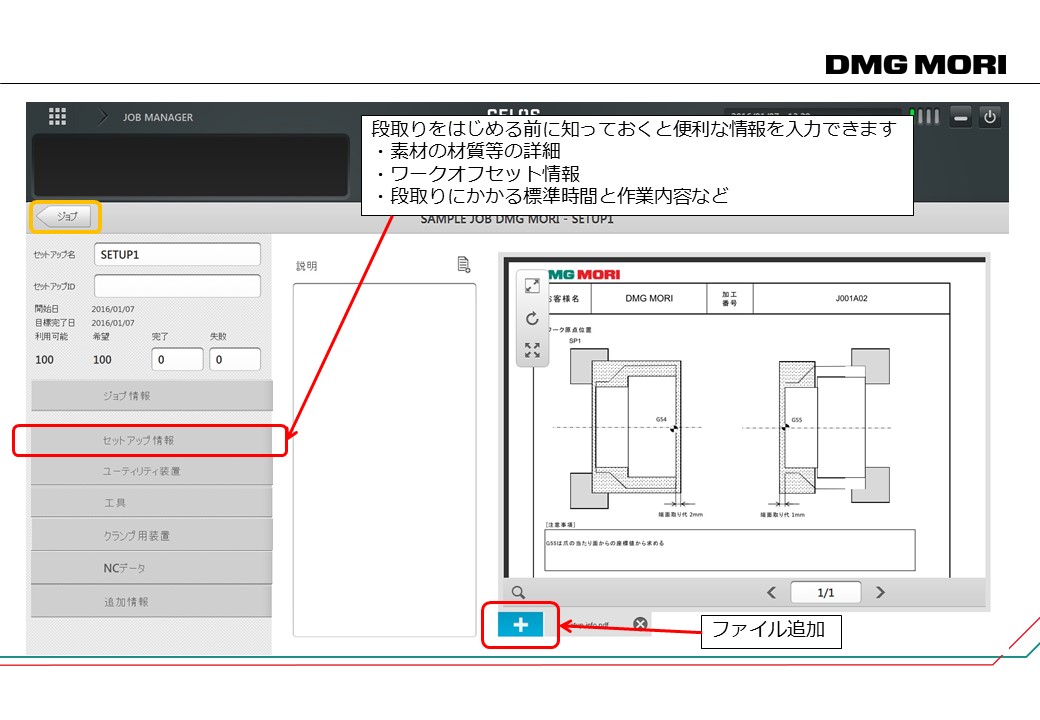The image size is (1040, 720).
Task: Click the 完了 count field
Action: [177, 359]
